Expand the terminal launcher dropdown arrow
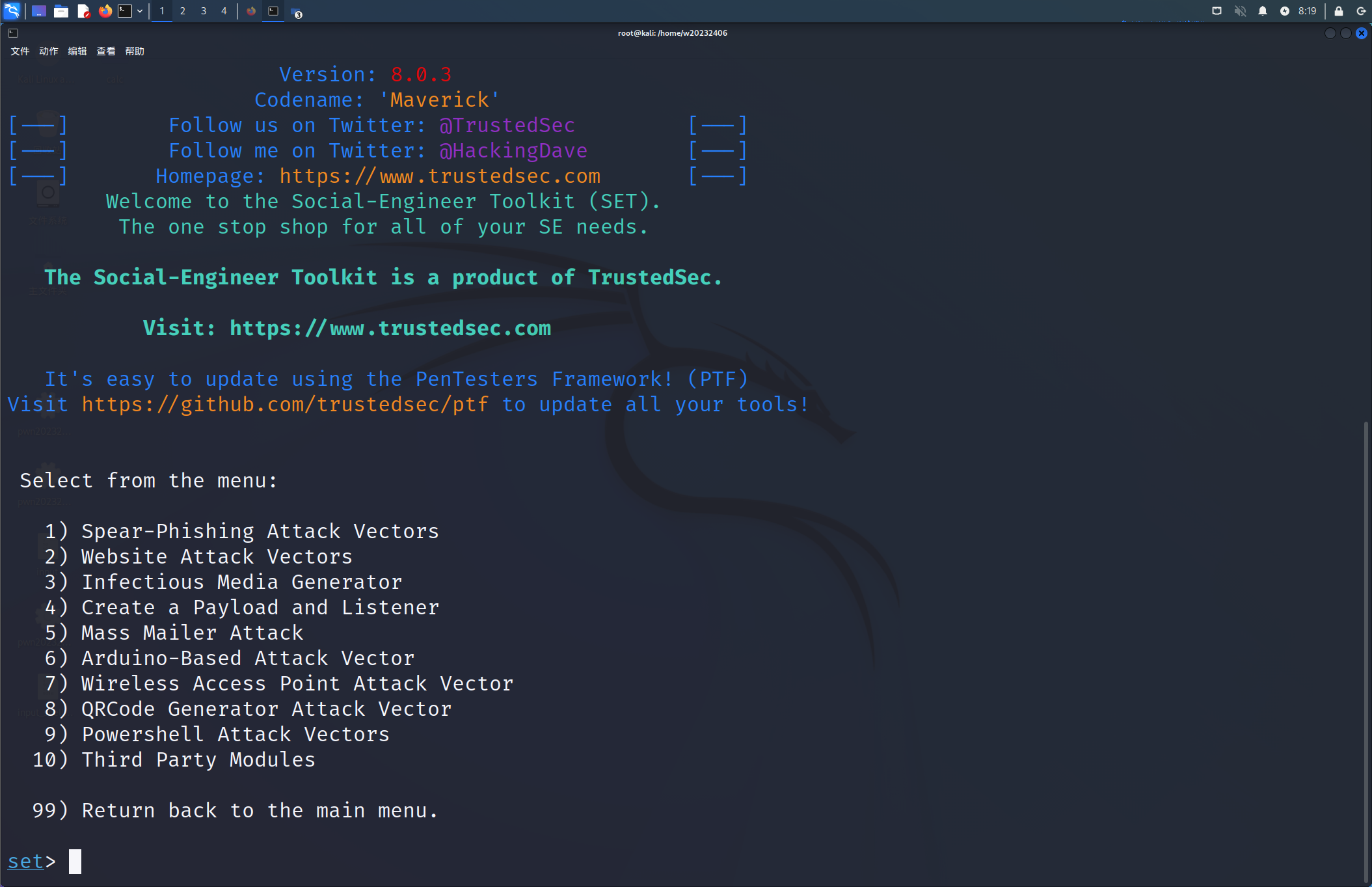The height and width of the screenshot is (887, 1372). coord(140,11)
